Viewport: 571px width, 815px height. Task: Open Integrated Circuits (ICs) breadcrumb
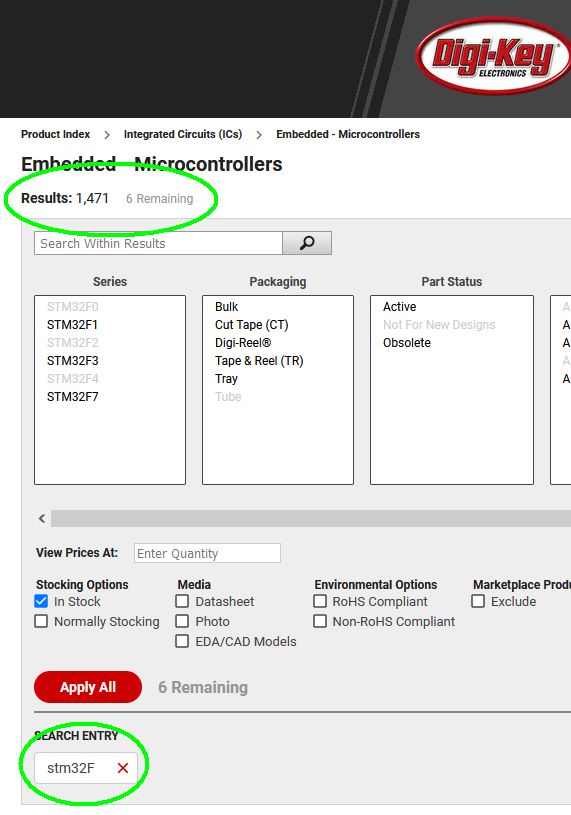coord(183,134)
